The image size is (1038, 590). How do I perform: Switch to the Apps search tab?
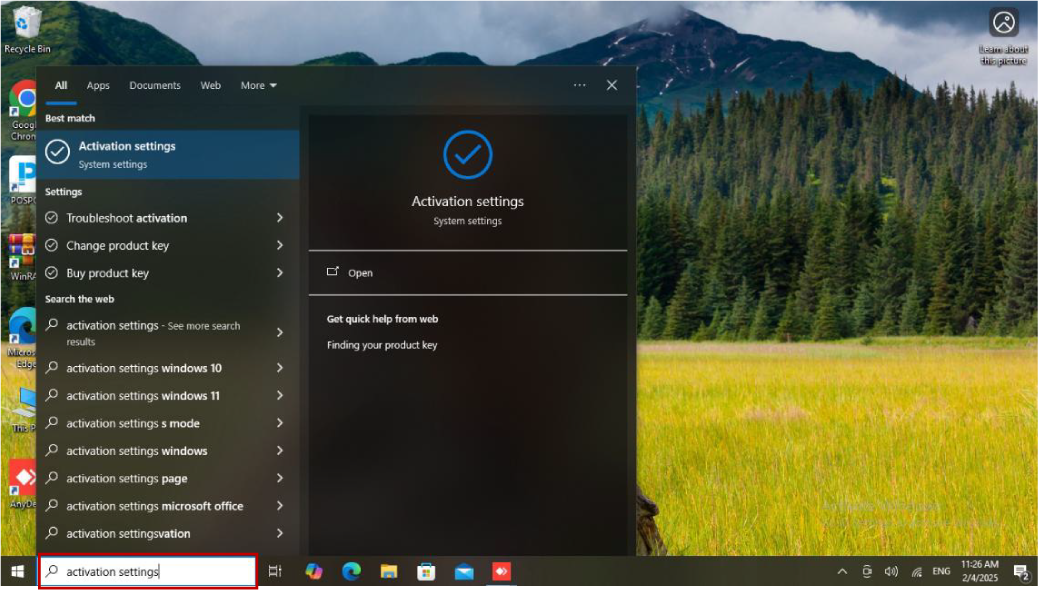click(x=98, y=86)
